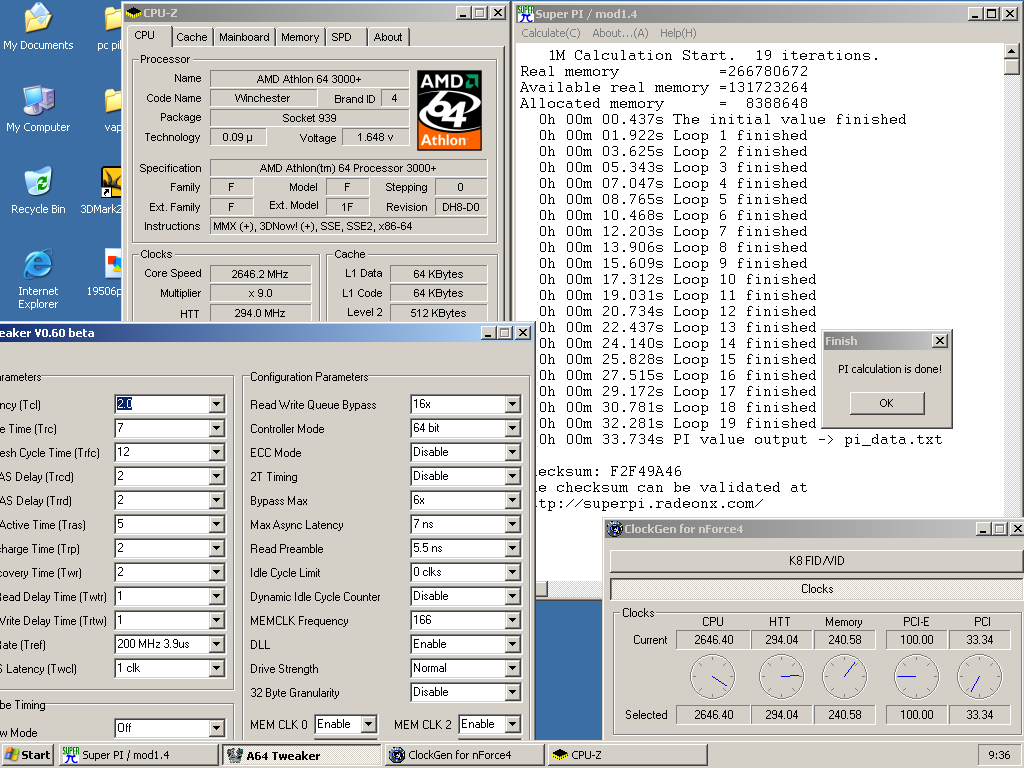
Task: Open the 3DMark desktop shortcut
Action: point(104,191)
